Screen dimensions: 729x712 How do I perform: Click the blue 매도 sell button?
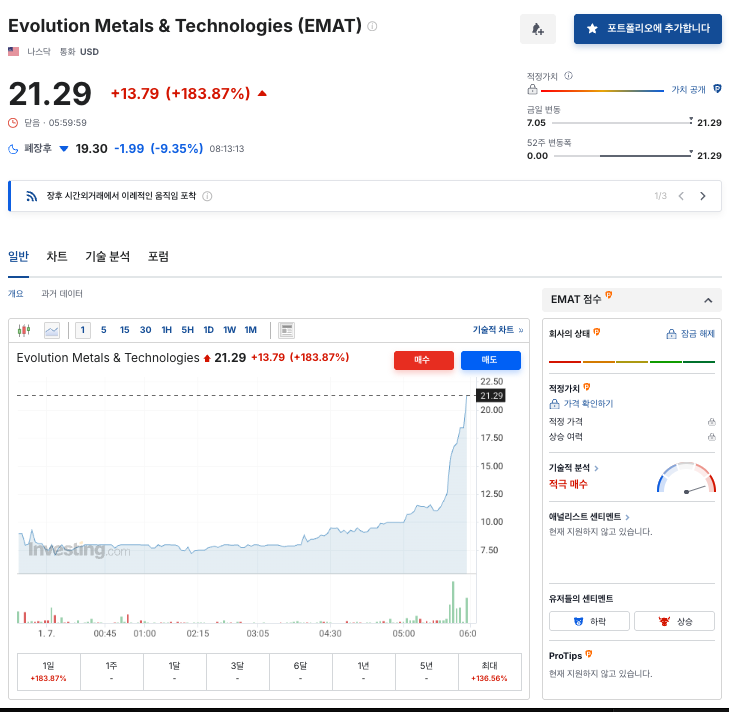(x=490, y=360)
